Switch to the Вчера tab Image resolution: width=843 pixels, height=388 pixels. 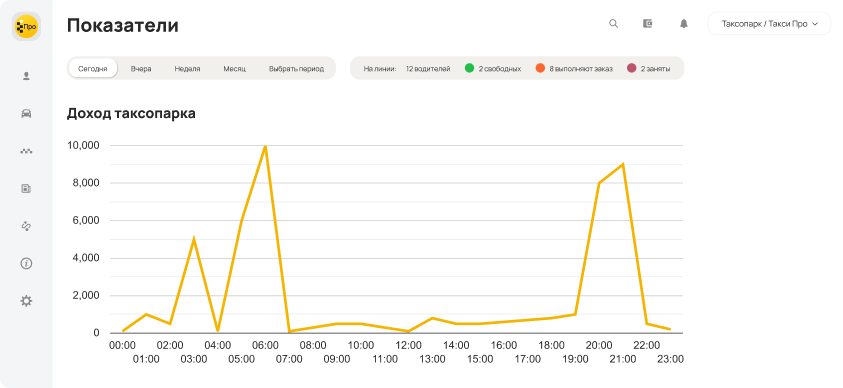point(141,69)
